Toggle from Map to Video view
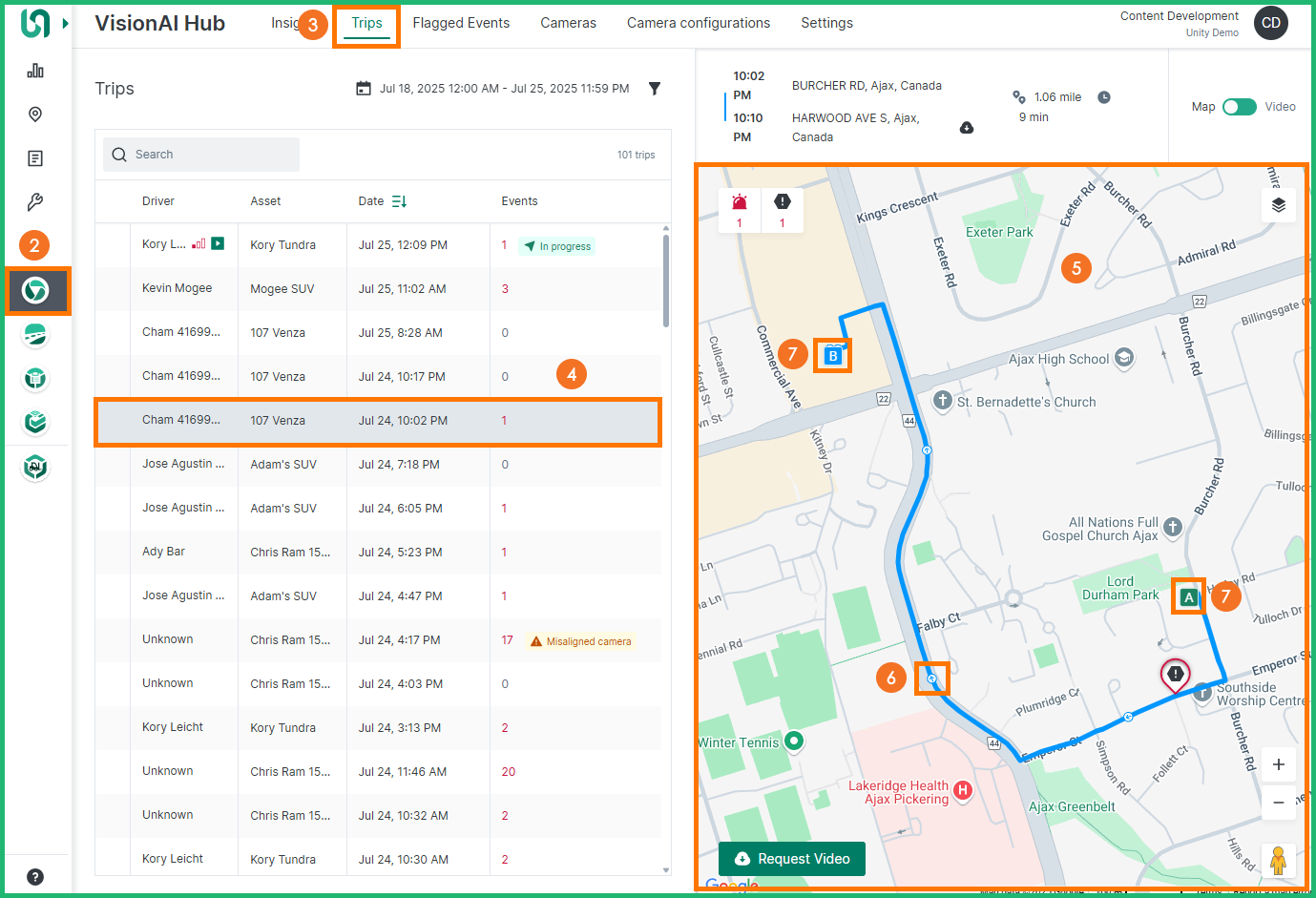Image resolution: width=1316 pixels, height=898 pixels. tap(1240, 107)
